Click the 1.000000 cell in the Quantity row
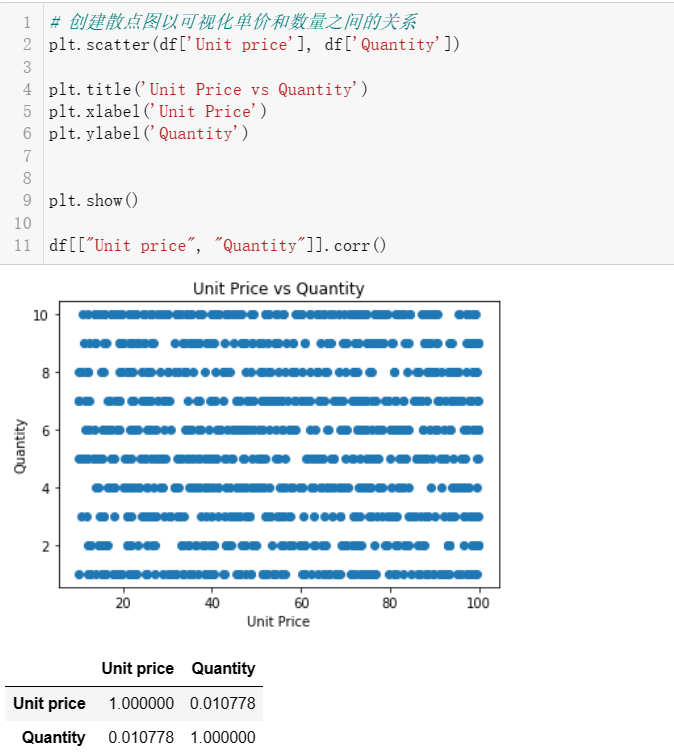Viewport: 674px width, 753px height. pos(223,737)
